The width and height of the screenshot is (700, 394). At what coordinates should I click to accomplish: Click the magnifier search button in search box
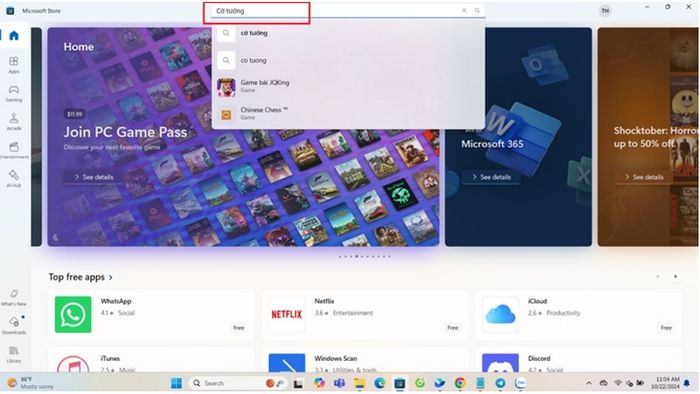(477, 10)
